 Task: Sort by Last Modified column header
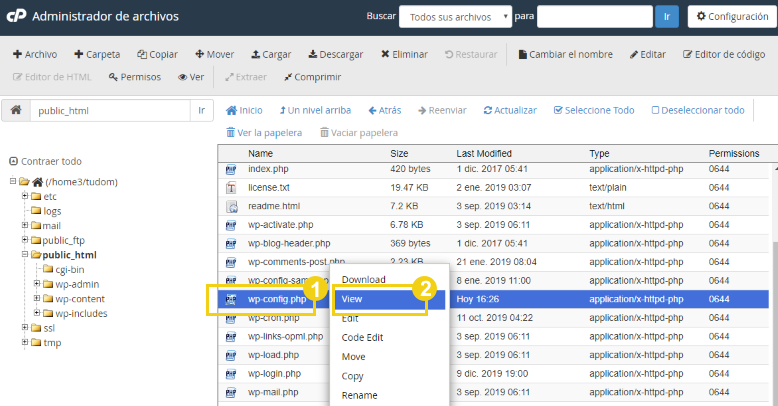pyautogui.click(x=484, y=153)
